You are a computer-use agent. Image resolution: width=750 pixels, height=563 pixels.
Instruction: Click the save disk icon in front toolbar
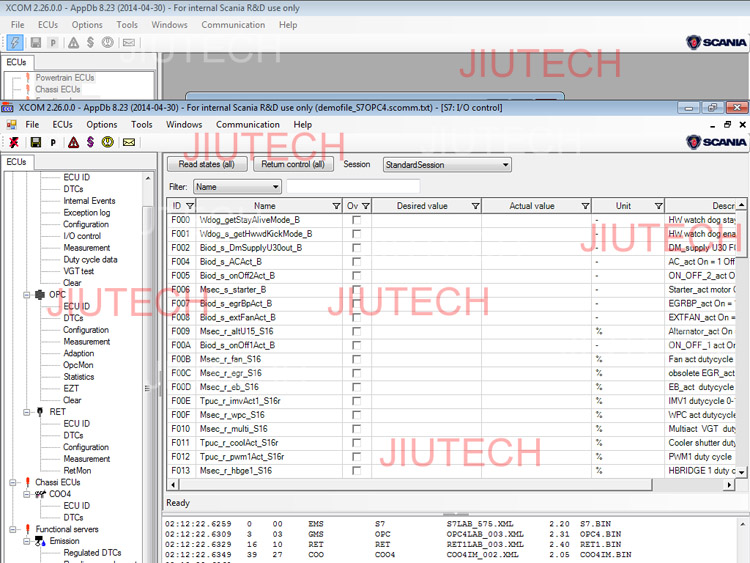pos(35,142)
